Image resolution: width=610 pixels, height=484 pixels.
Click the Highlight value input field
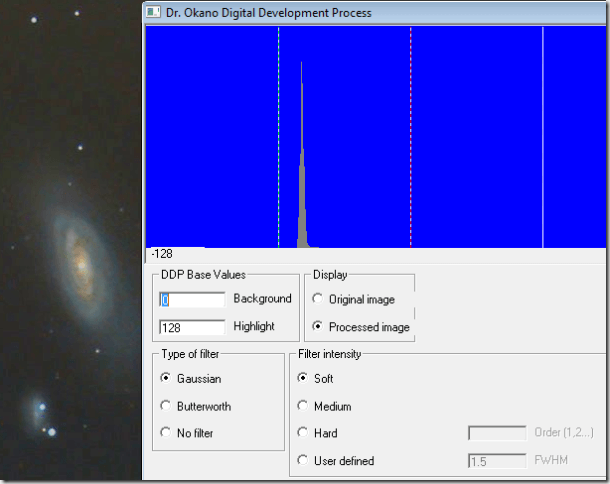click(x=192, y=327)
